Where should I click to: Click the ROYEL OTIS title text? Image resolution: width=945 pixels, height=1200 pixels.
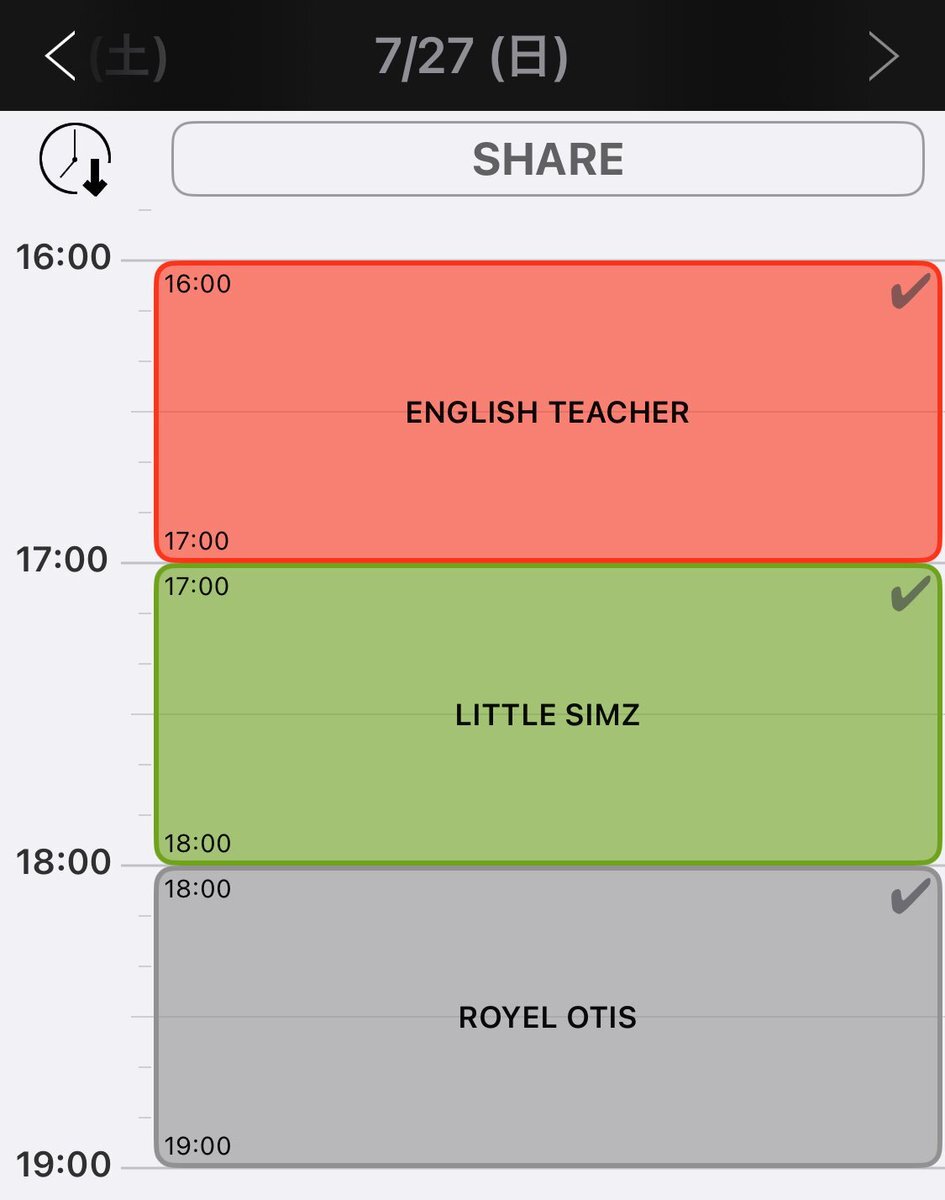(x=548, y=1017)
